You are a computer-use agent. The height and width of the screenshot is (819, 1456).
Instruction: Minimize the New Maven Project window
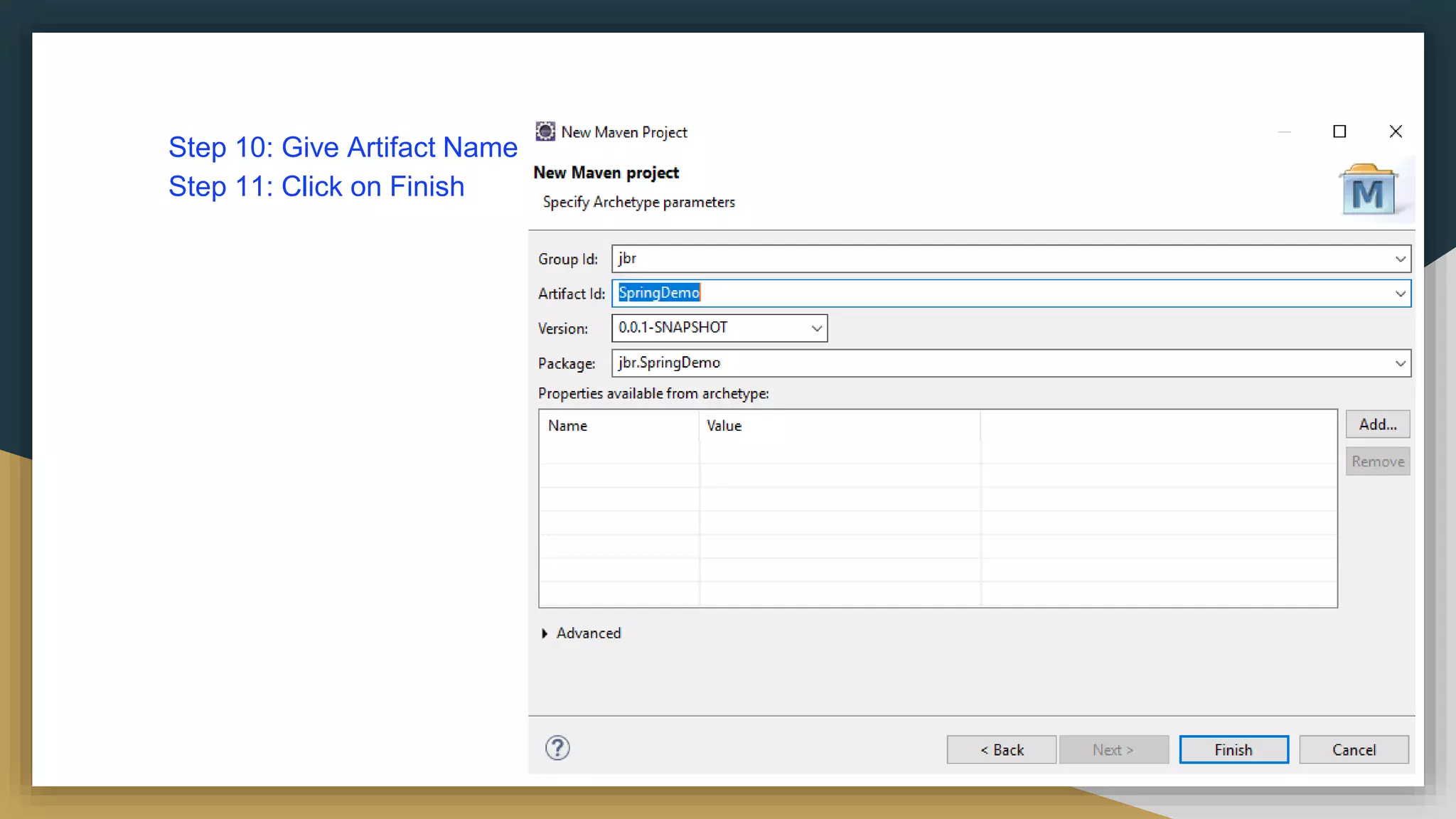(1284, 132)
